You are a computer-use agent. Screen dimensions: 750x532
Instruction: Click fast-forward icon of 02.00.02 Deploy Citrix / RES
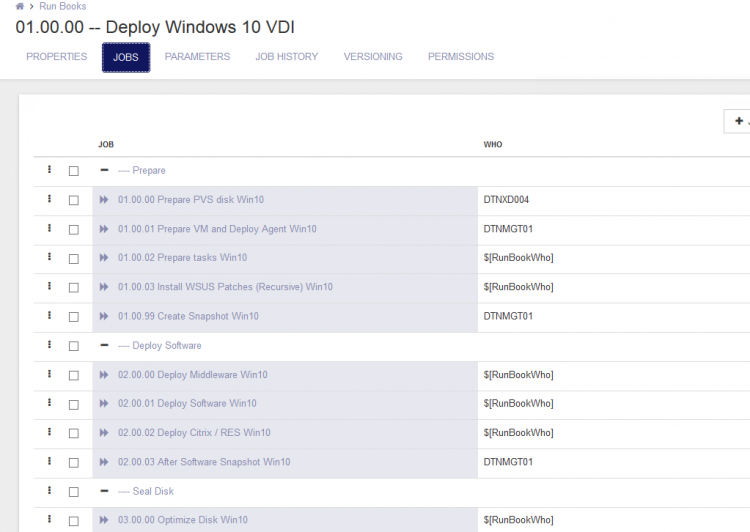104,433
